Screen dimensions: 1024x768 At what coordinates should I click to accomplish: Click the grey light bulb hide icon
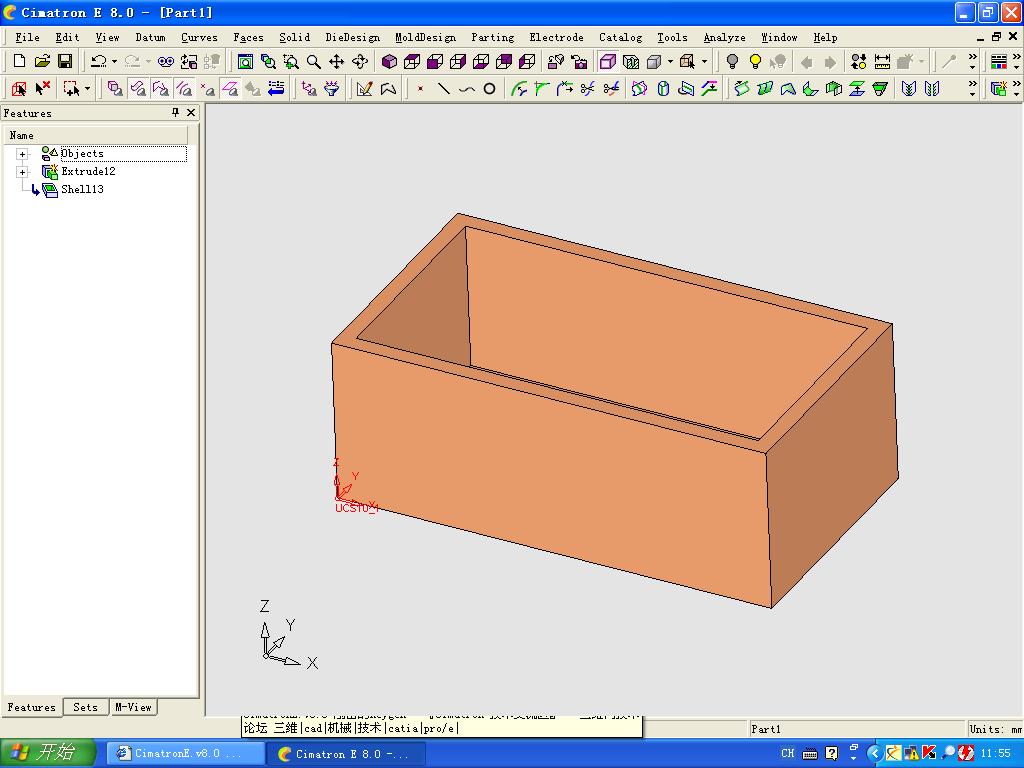732,61
